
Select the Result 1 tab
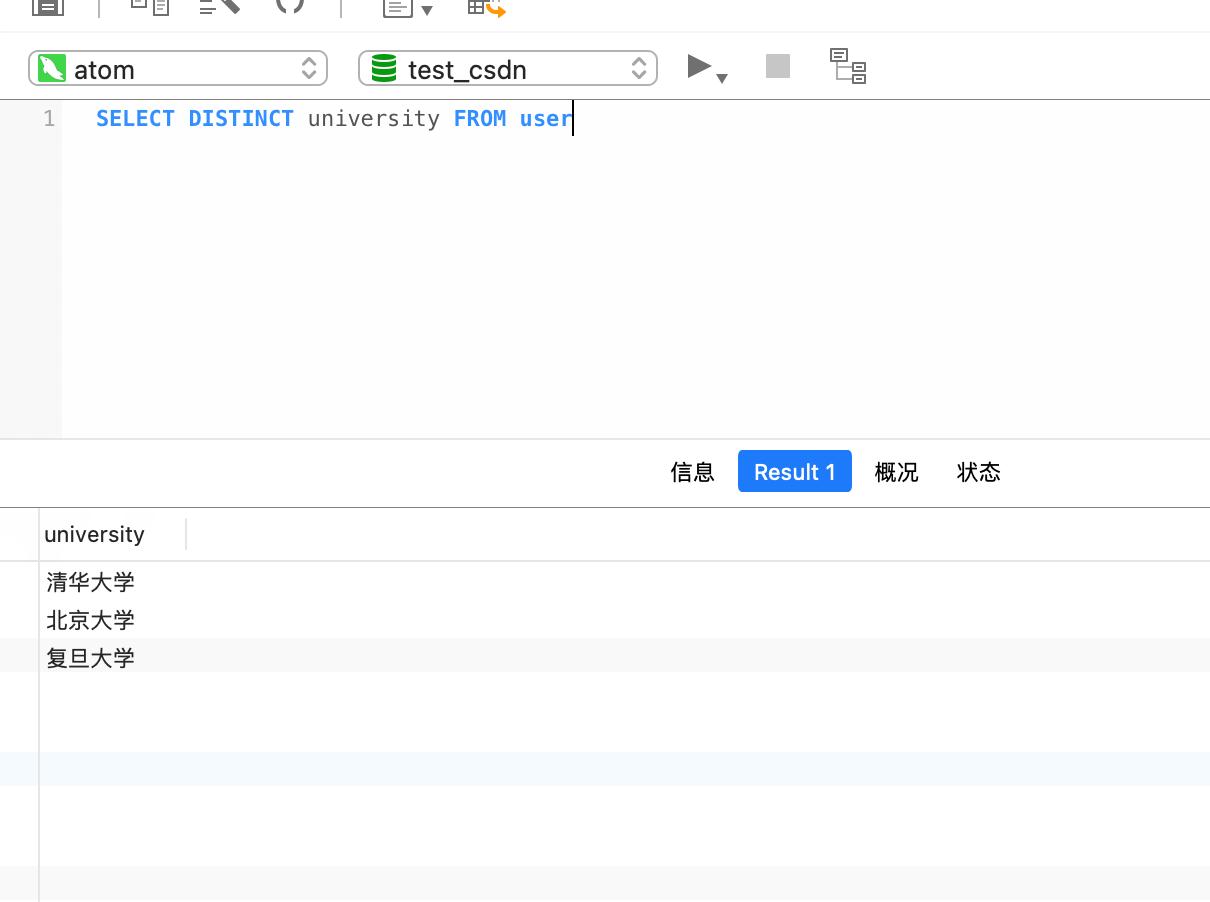click(x=795, y=471)
